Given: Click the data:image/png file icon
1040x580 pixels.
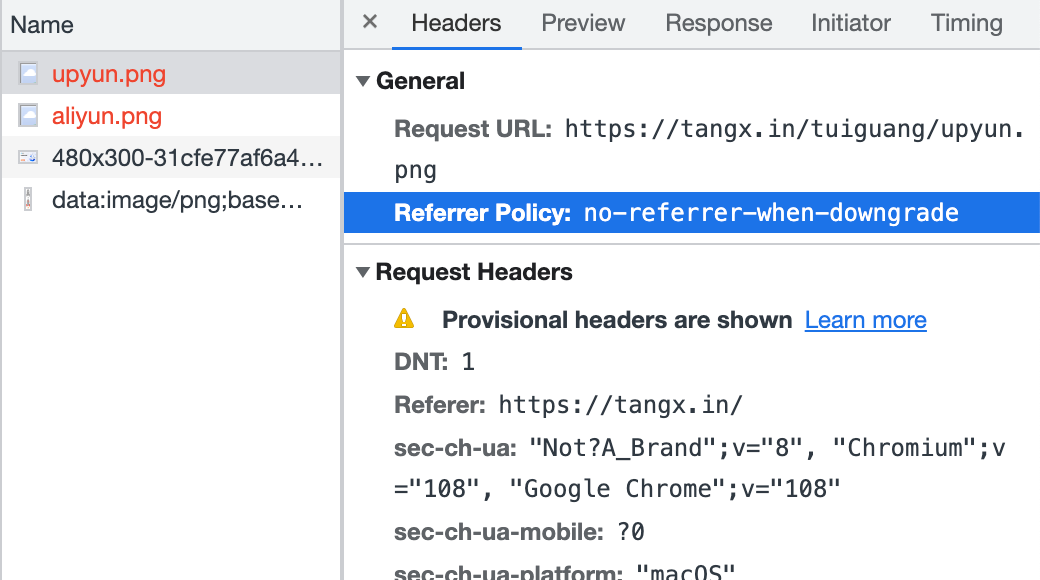Looking at the screenshot, I should point(29,200).
